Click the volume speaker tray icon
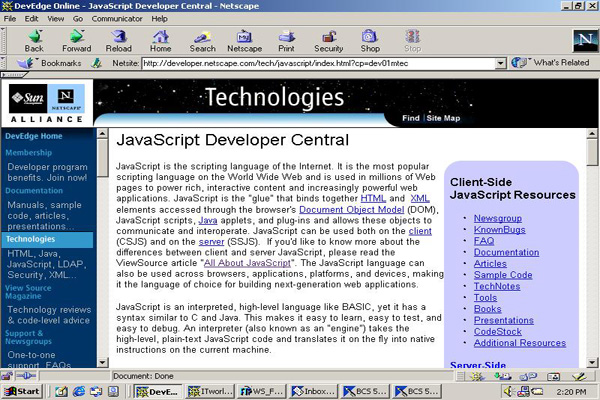 click(x=508, y=391)
